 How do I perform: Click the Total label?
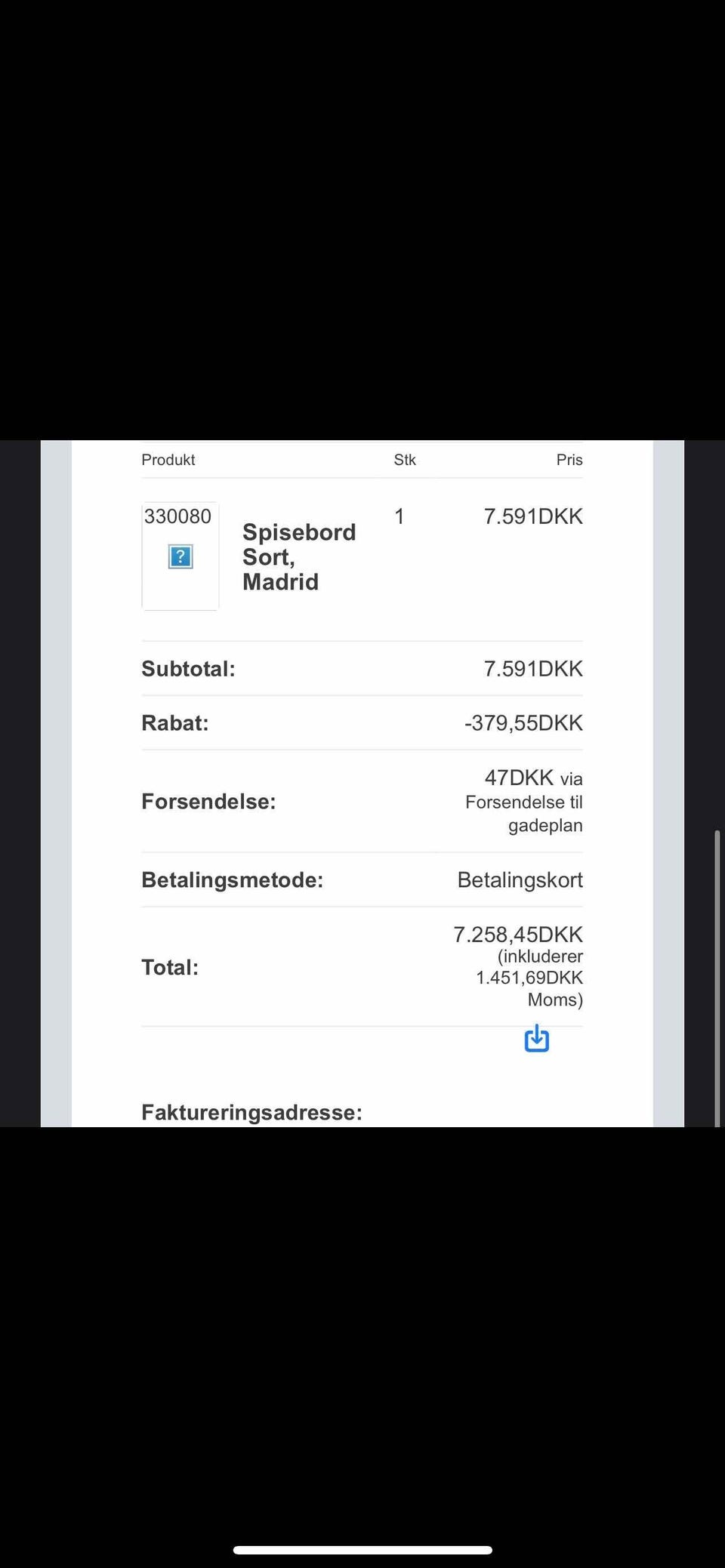(x=170, y=967)
